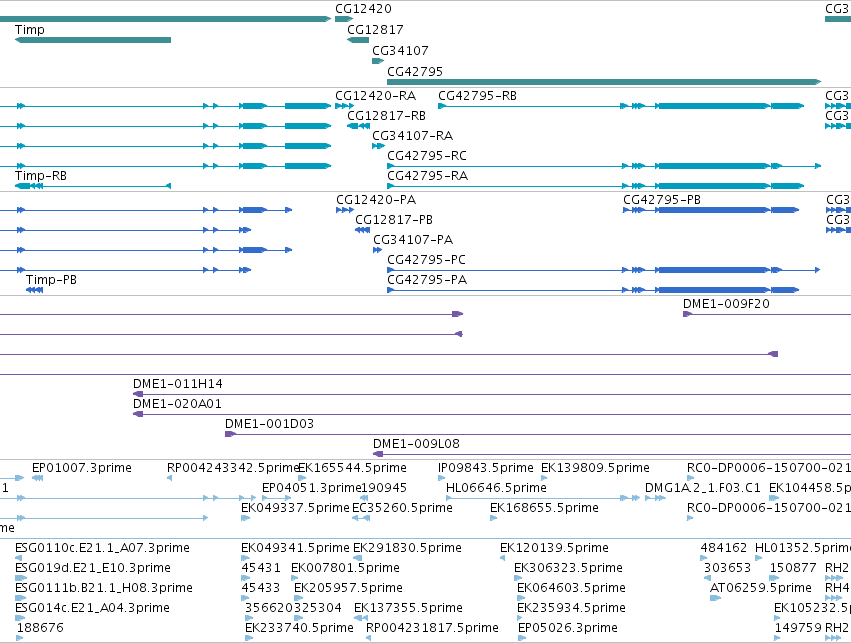Click the CG12420 gene label
This screenshot has height=643, width=851.
point(363,9)
